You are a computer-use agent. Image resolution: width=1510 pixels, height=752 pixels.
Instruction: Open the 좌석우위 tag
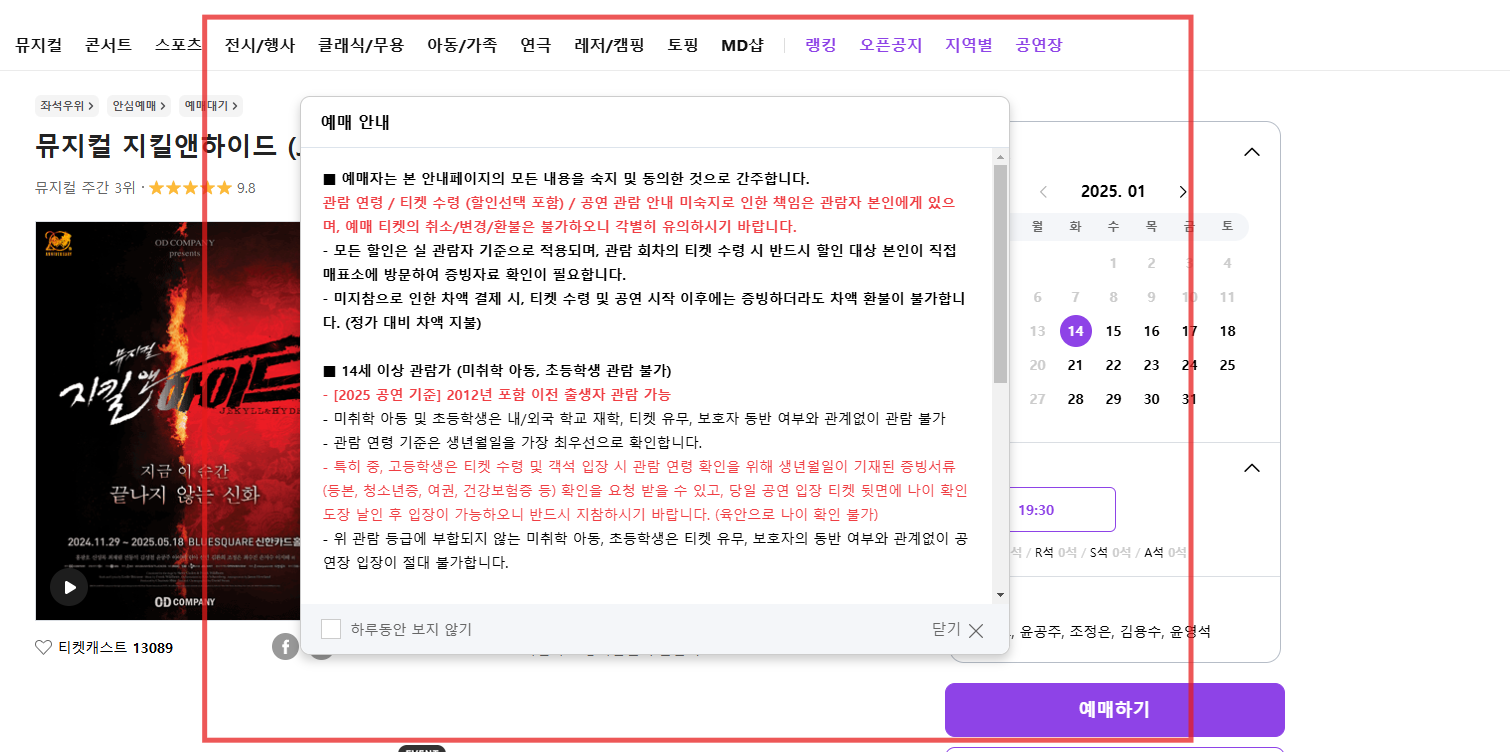[x=67, y=105]
